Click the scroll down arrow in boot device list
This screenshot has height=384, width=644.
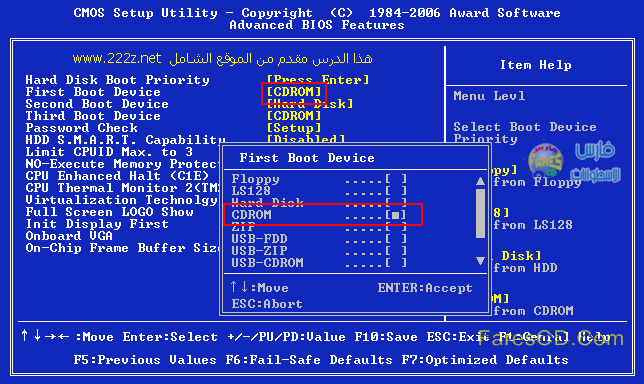[480, 260]
